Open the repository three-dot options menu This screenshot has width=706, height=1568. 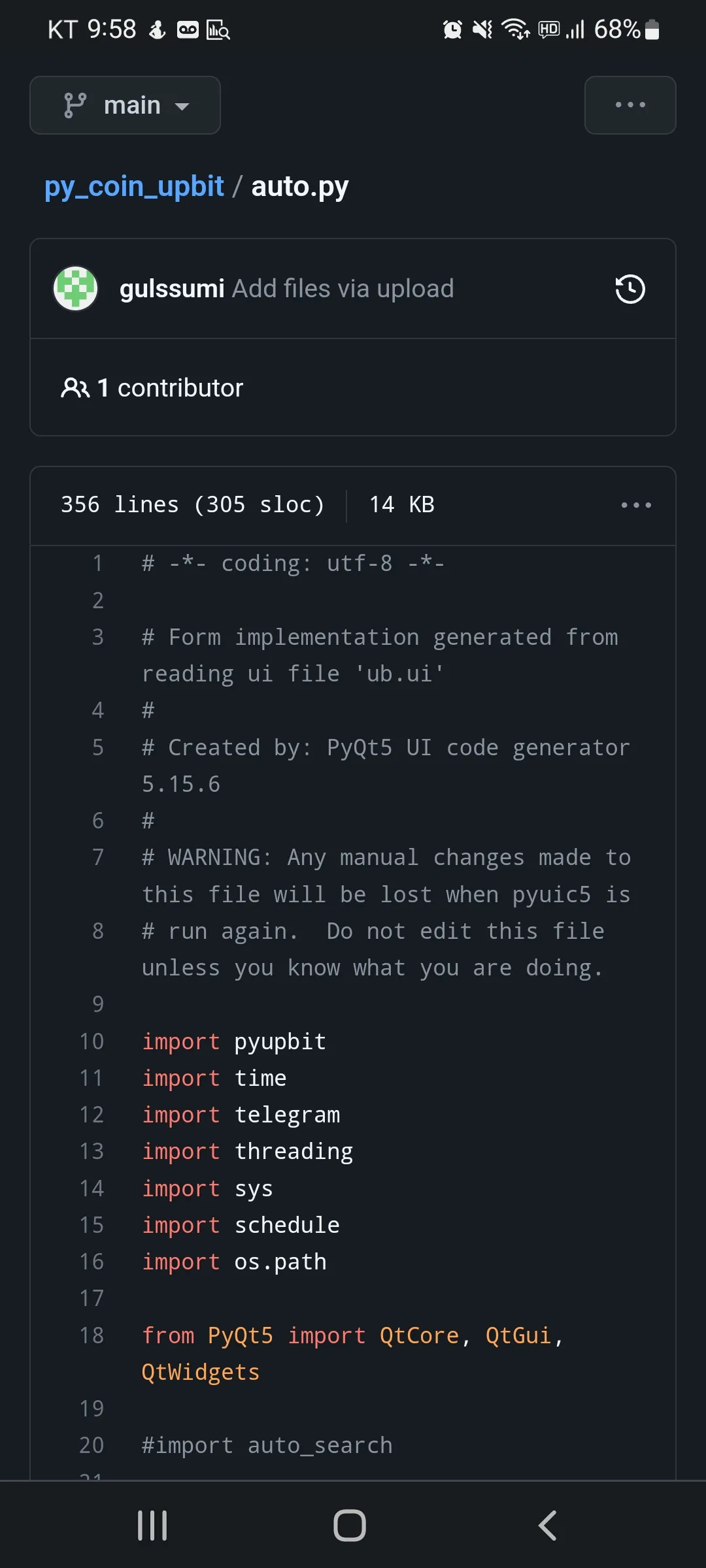point(630,105)
